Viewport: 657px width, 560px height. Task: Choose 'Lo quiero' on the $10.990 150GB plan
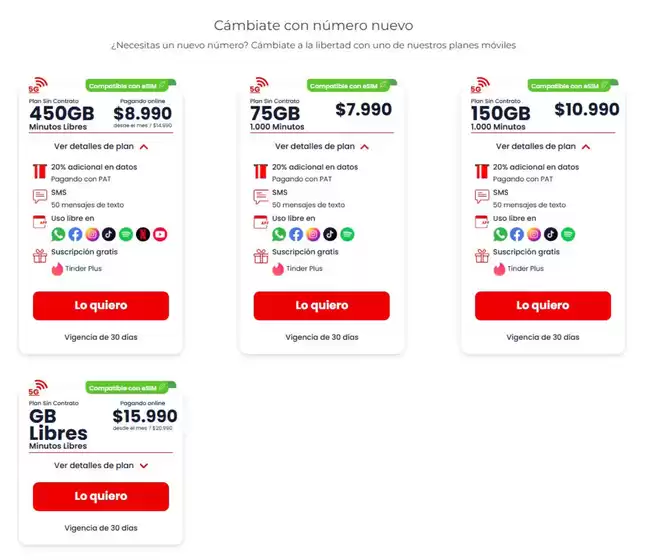click(542, 305)
